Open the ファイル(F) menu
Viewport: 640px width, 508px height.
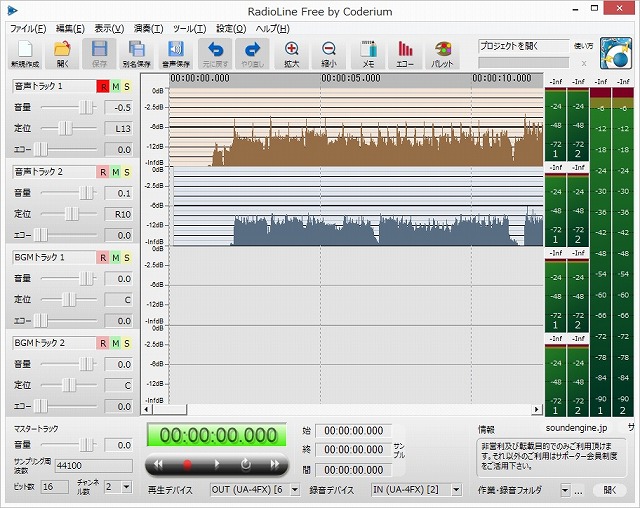coord(28,29)
